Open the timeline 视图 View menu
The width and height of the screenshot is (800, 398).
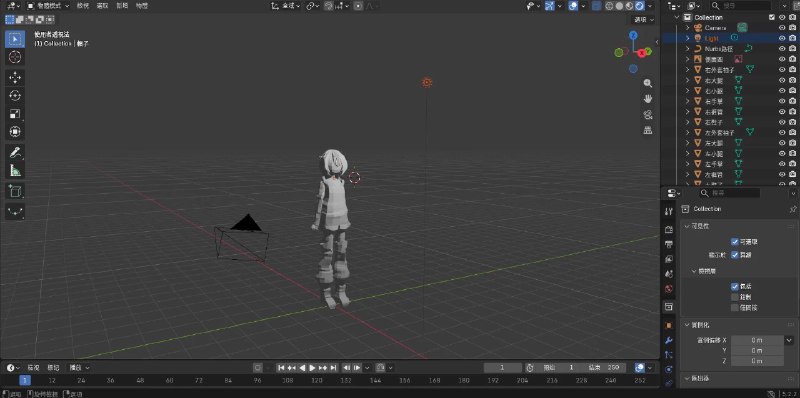pos(33,367)
